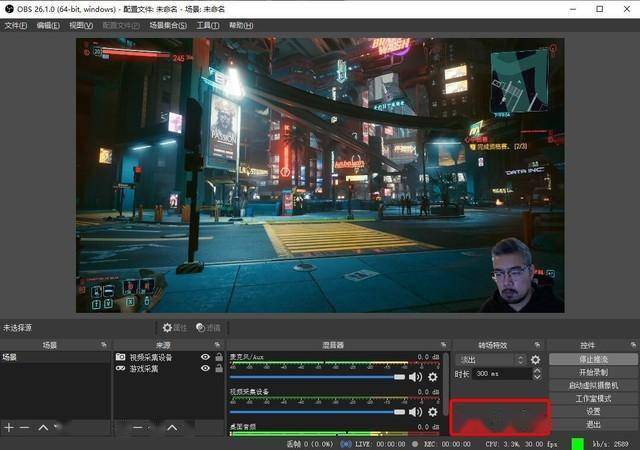The width and height of the screenshot is (640, 450).
Task: Lock the 视频采集设备 source
Action: [219, 357]
